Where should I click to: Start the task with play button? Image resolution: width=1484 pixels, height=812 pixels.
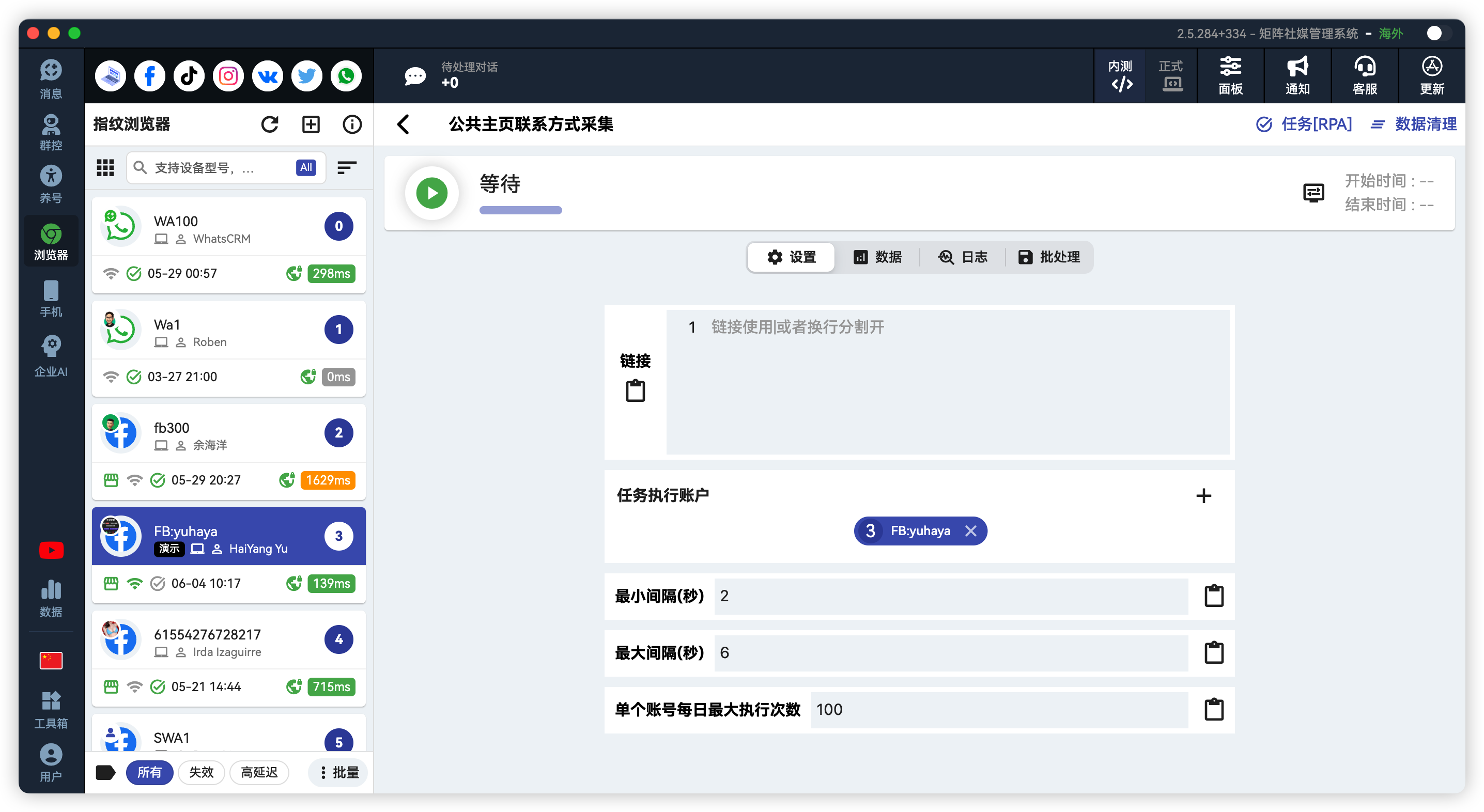coord(431,193)
